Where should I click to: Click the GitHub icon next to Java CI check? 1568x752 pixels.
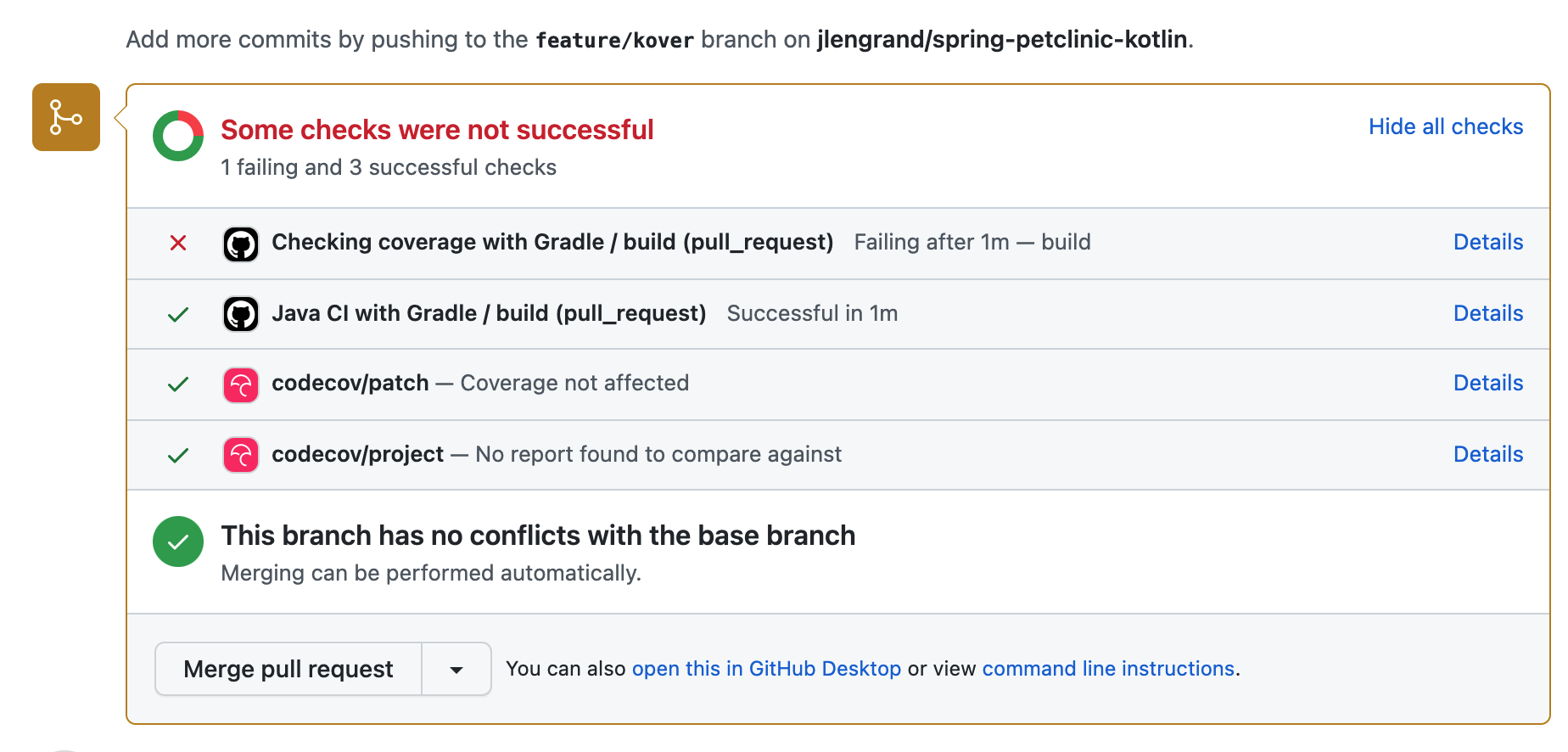[240, 313]
